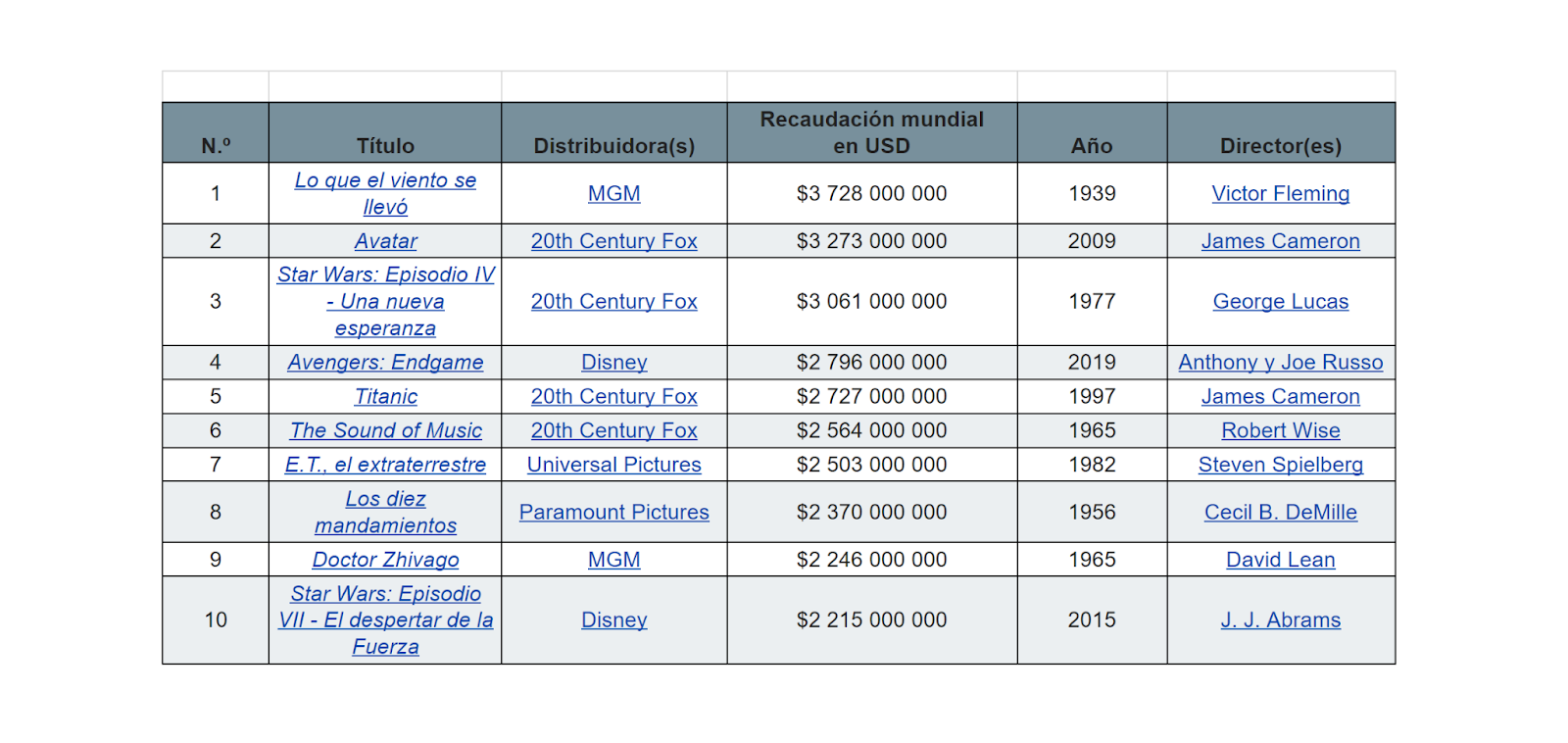Viewport: 1568px width, 743px height.
Task: Select rank number 1 cell
Action: (216, 193)
